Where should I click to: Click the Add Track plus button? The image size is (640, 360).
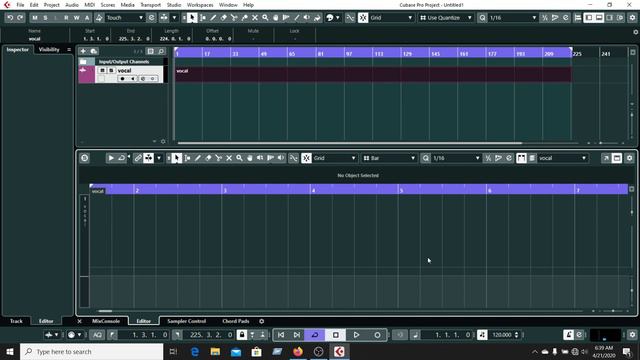point(83,51)
